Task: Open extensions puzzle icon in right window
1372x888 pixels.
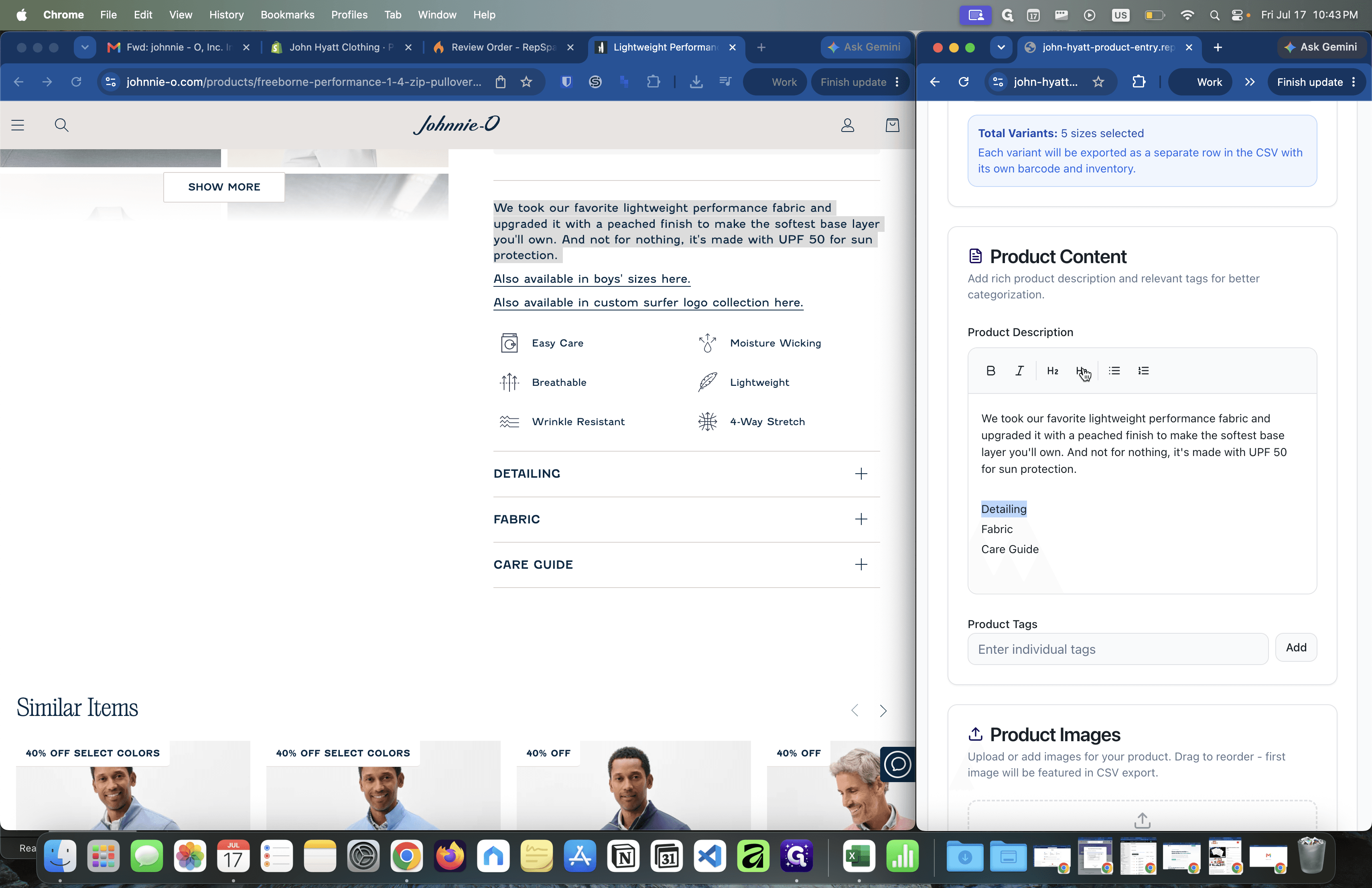Action: [1139, 82]
